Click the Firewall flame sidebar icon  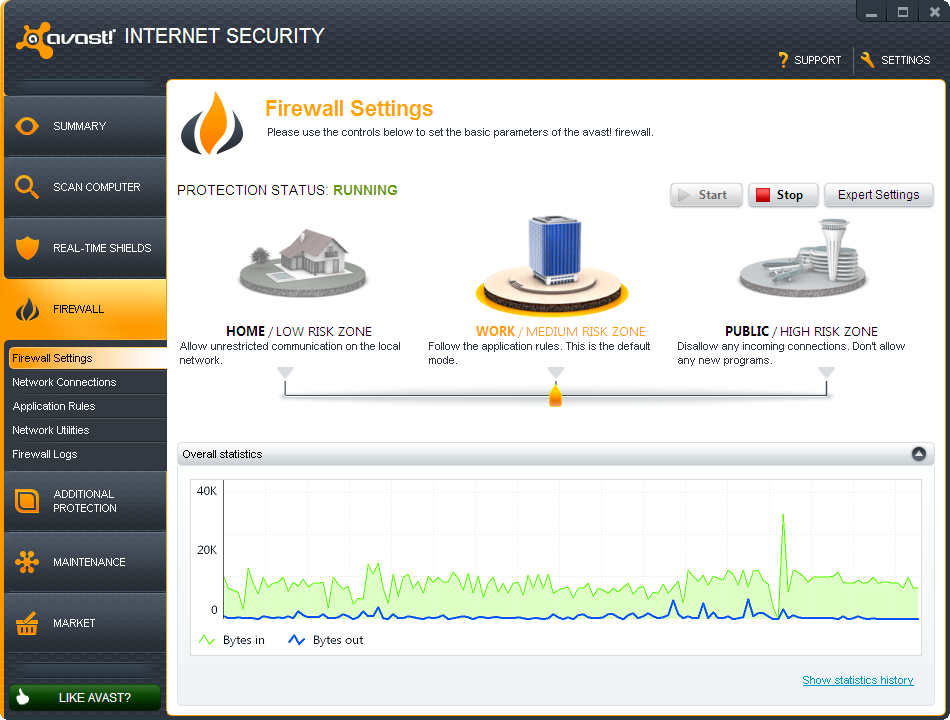[27, 309]
